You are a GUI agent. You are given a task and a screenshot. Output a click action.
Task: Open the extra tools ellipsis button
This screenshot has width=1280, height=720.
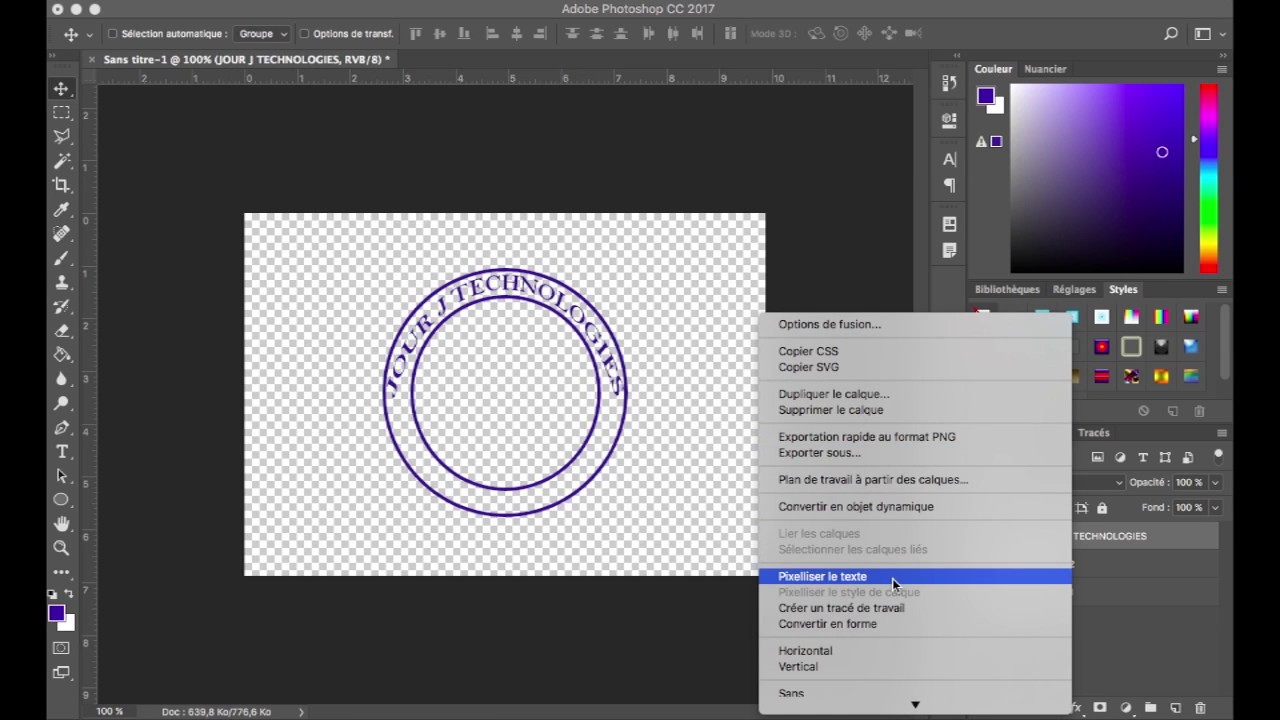62,573
